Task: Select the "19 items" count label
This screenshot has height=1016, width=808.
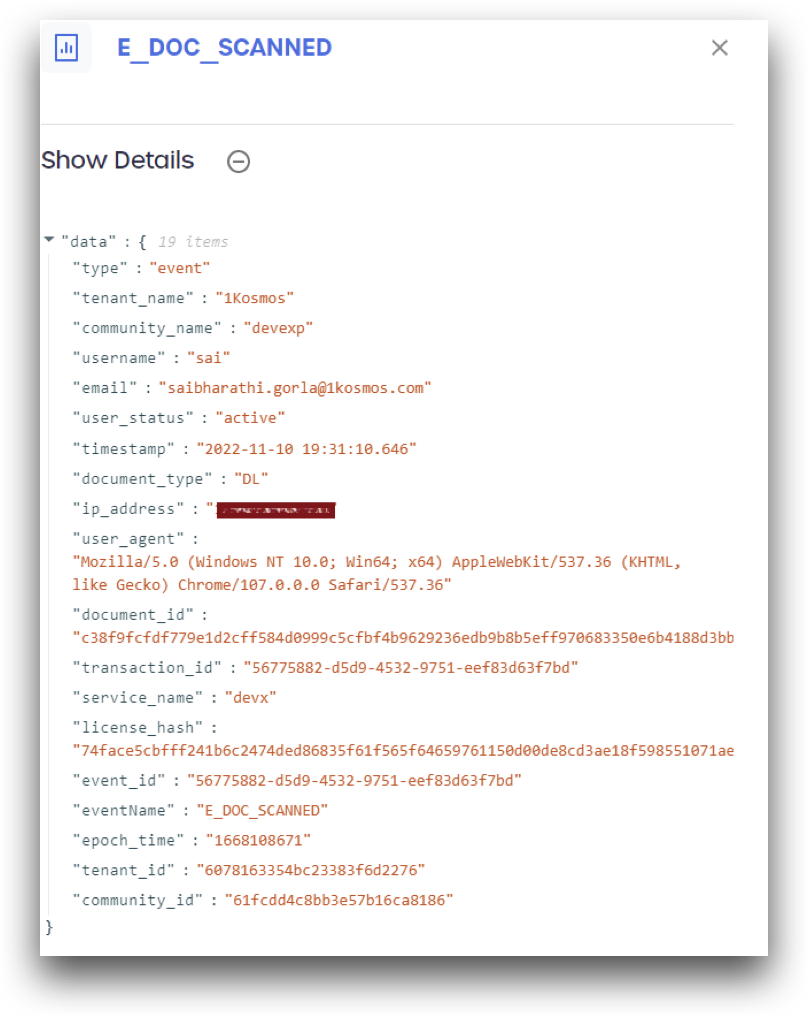Action: tap(193, 242)
